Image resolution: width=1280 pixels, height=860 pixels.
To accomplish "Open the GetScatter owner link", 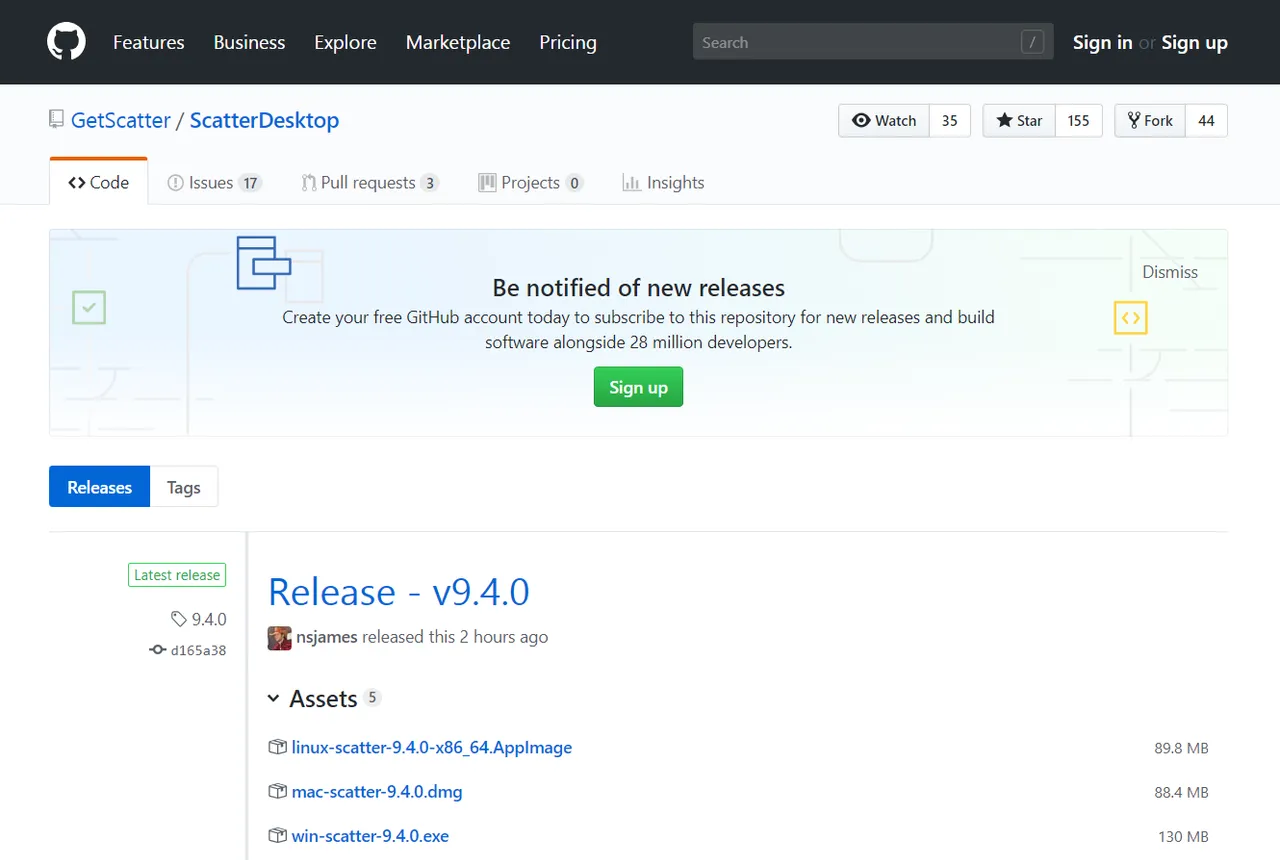I will pyautogui.click(x=121, y=120).
